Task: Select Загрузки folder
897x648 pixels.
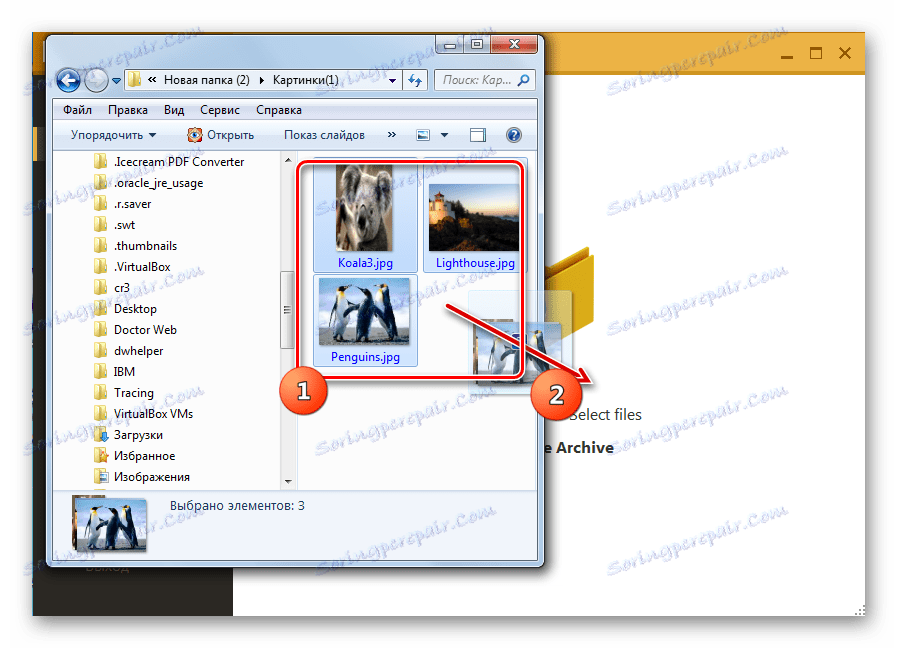Action: (x=138, y=435)
